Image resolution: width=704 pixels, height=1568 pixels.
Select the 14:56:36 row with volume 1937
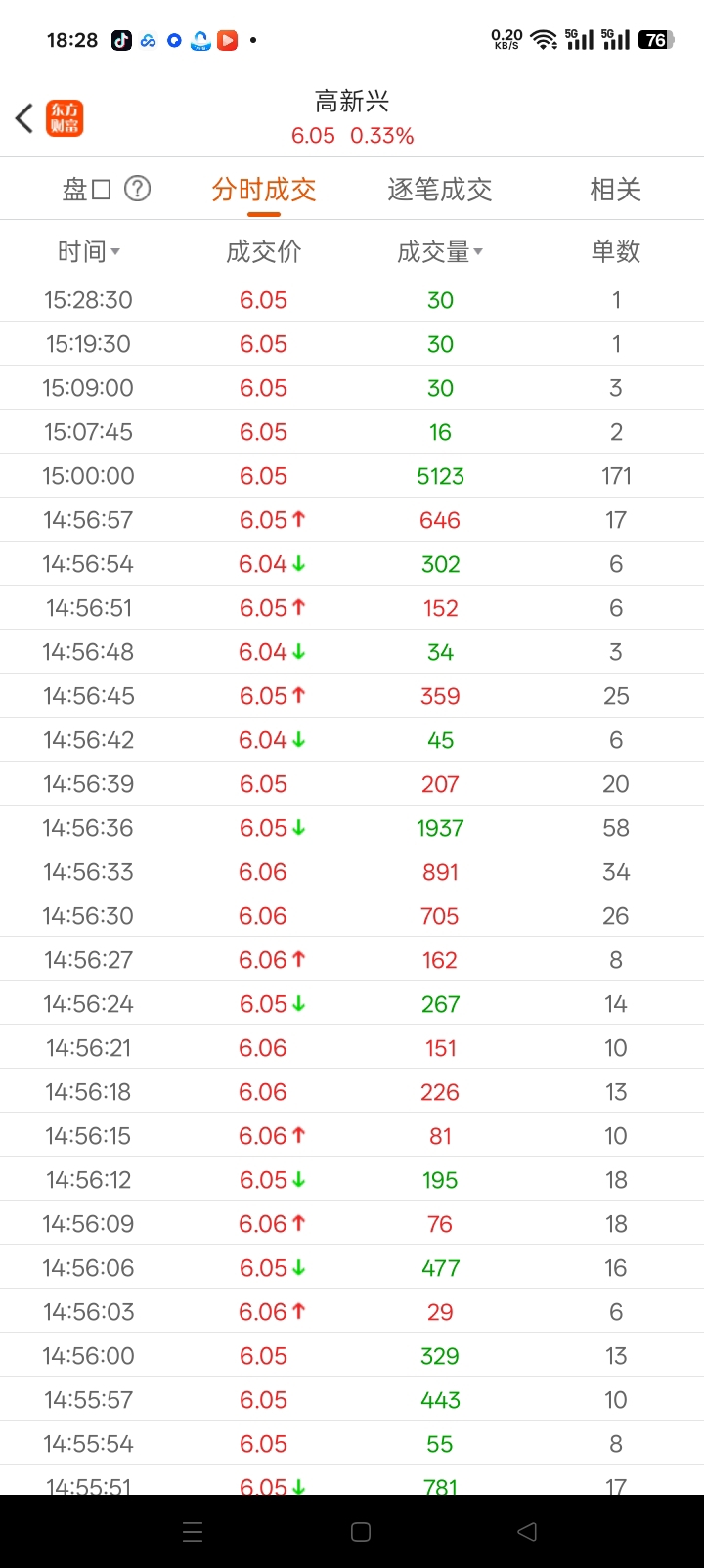(352, 828)
